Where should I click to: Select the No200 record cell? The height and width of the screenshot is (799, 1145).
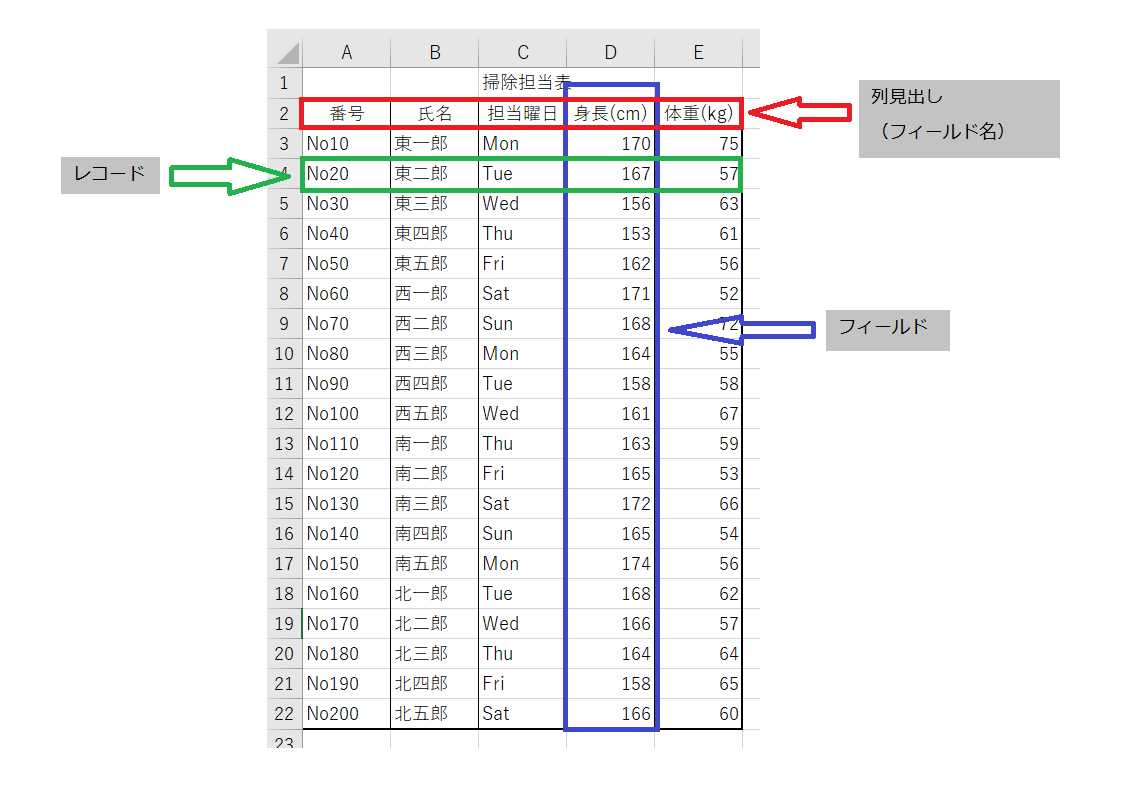point(345,713)
